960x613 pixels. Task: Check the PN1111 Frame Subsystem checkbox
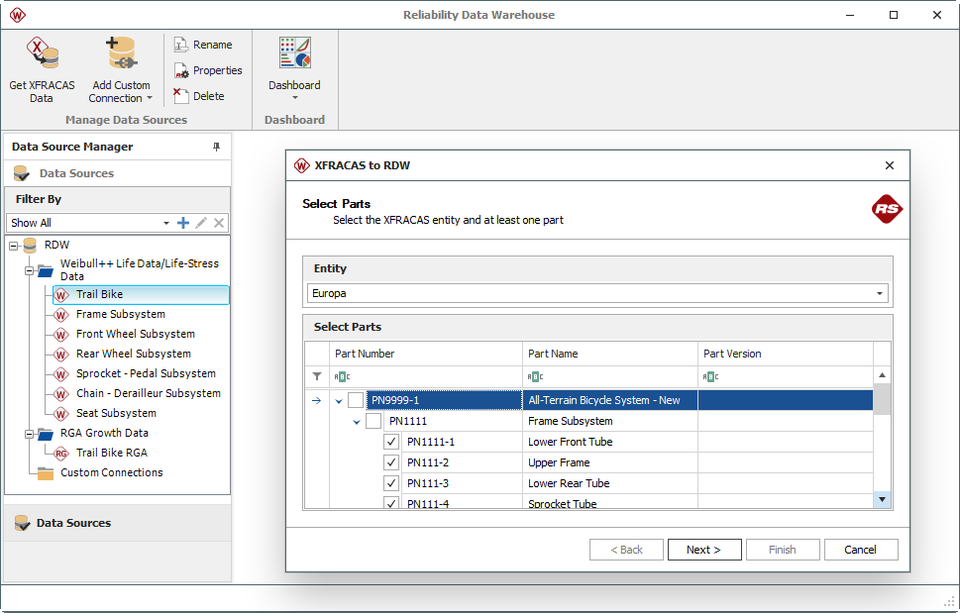tap(373, 421)
